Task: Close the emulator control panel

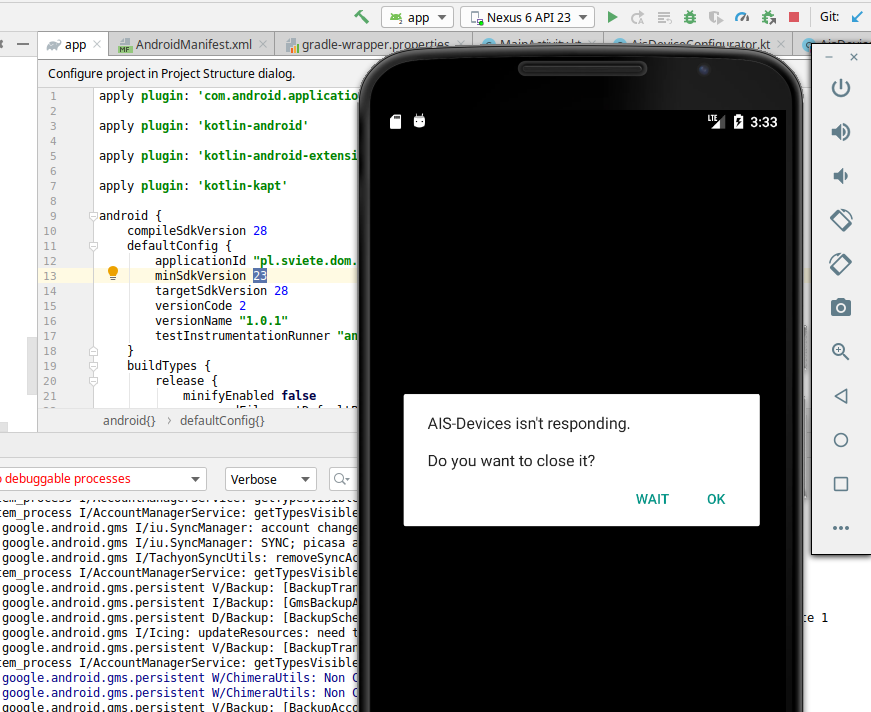Action: coord(854,57)
